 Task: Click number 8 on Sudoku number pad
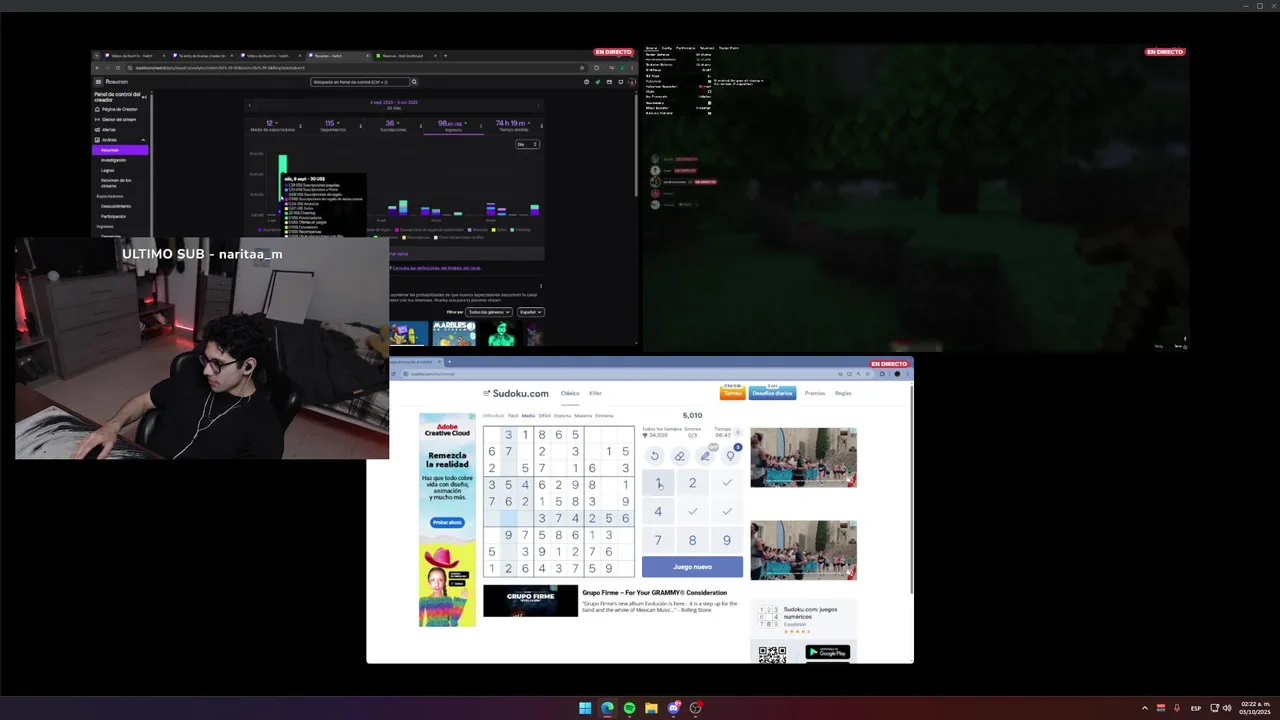tap(692, 540)
